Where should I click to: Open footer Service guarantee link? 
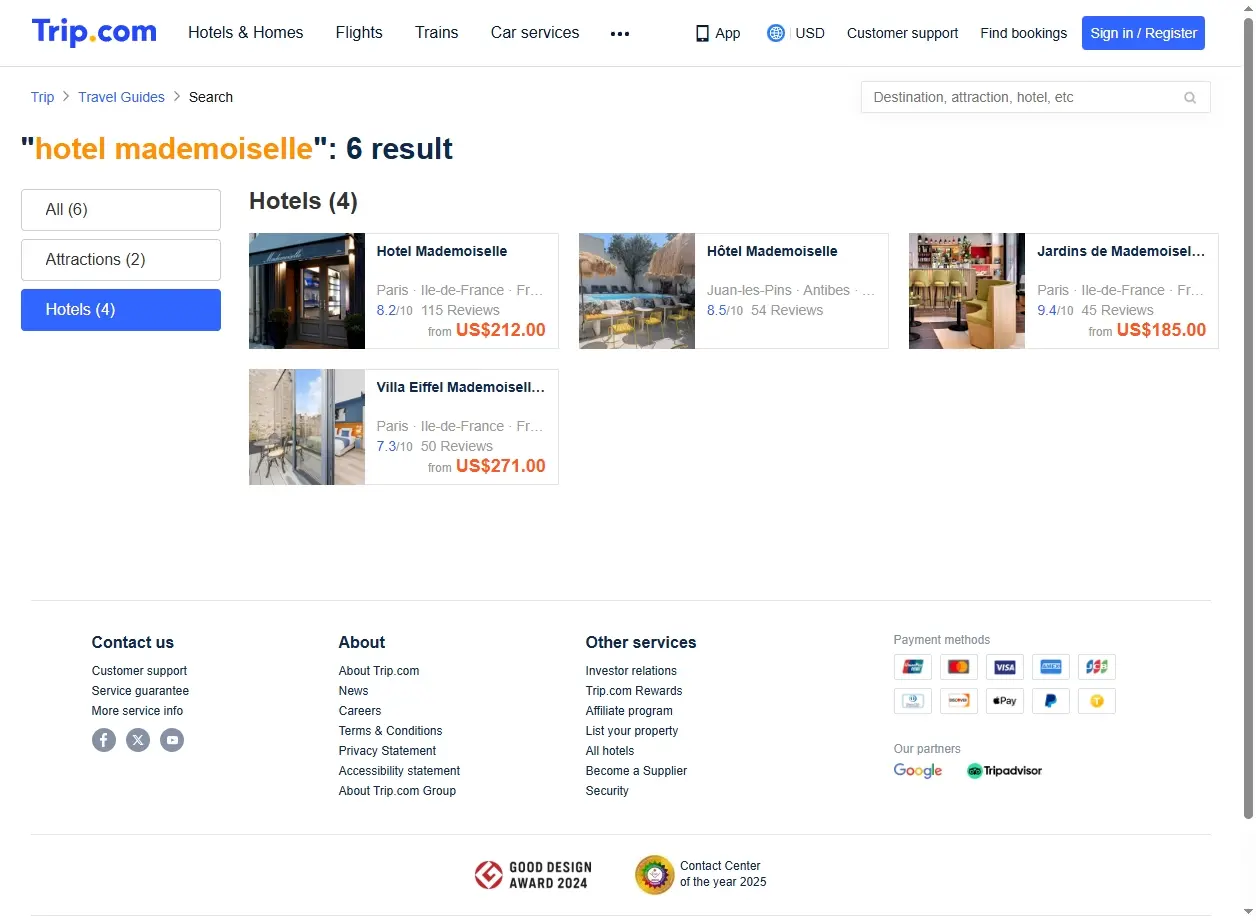pos(140,691)
